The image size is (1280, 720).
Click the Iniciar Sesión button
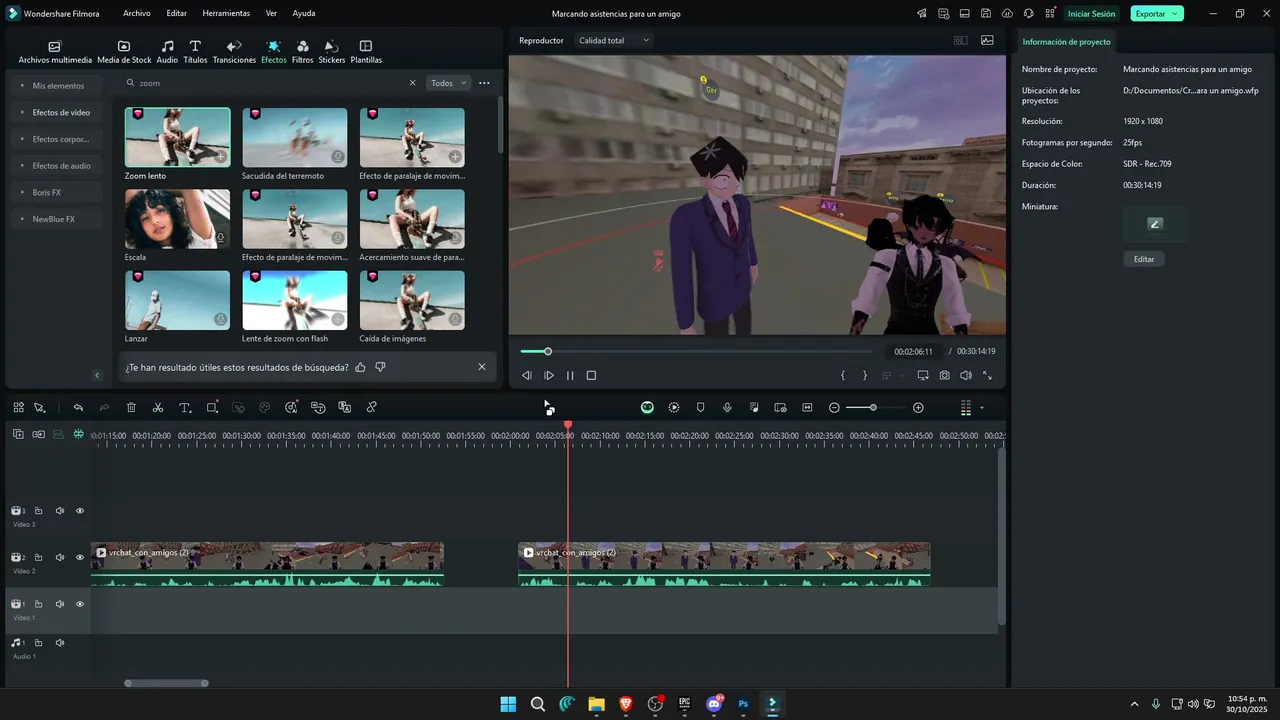1091,14
